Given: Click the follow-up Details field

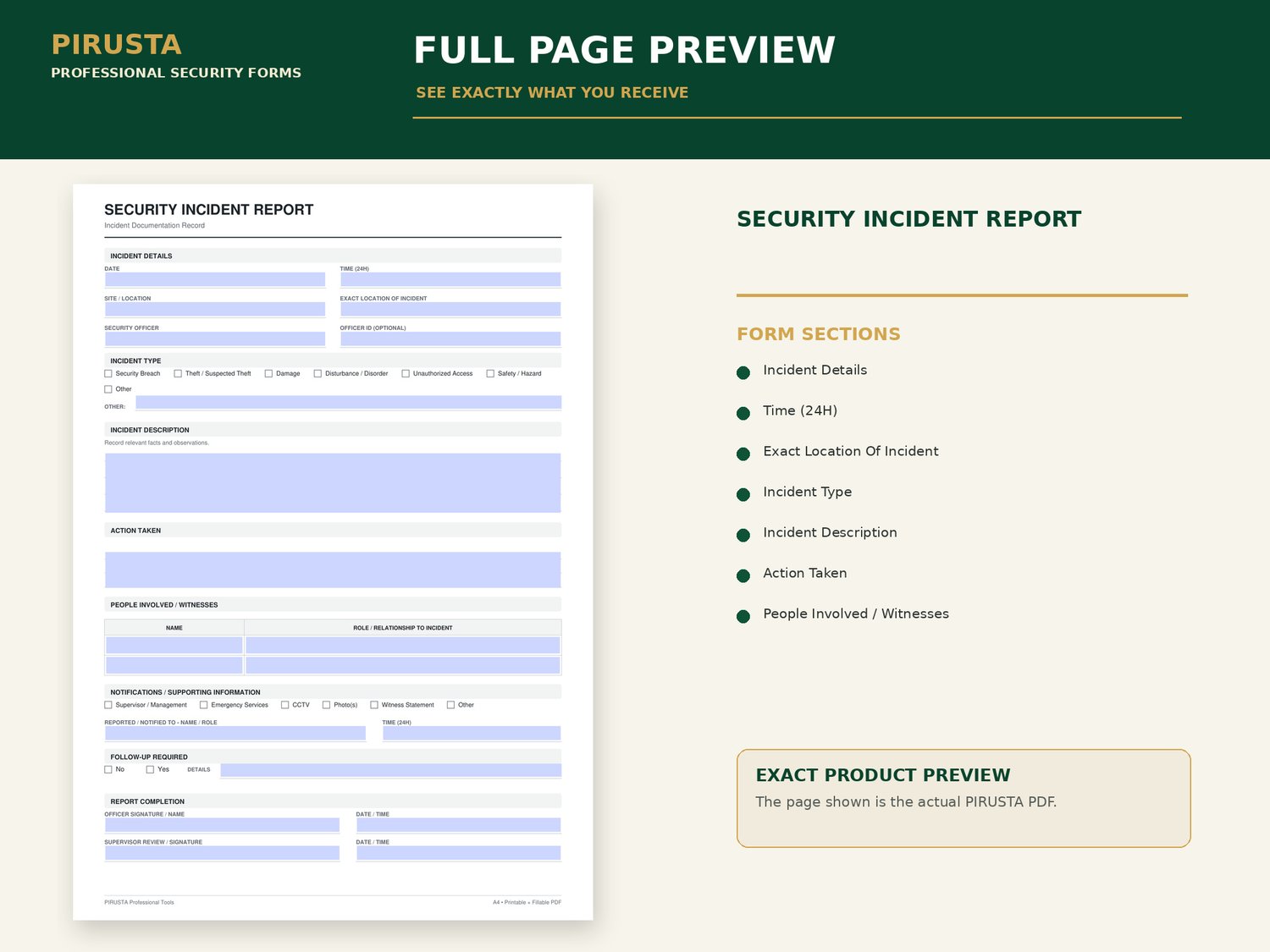Looking at the screenshot, I should tap(390, 770).
